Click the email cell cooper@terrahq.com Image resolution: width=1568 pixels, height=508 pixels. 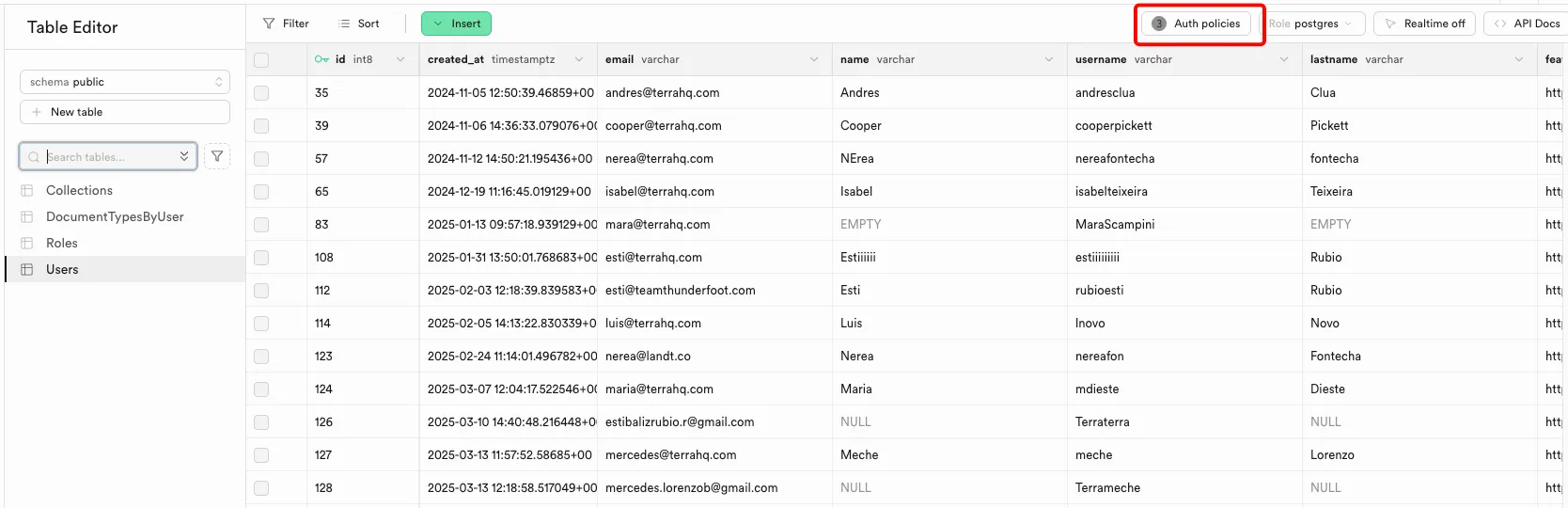714,126
